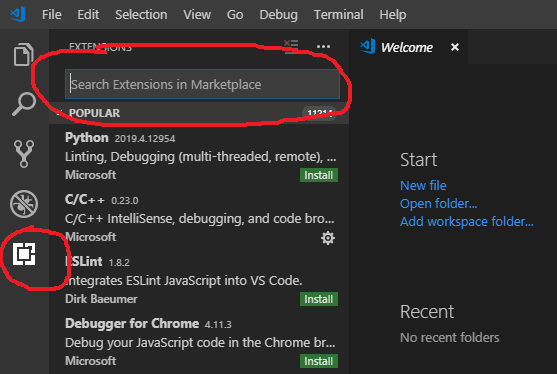Click the Python description starting with Linting
The image size is (557, 374).
pyautogui.click(x=200, y=157)
